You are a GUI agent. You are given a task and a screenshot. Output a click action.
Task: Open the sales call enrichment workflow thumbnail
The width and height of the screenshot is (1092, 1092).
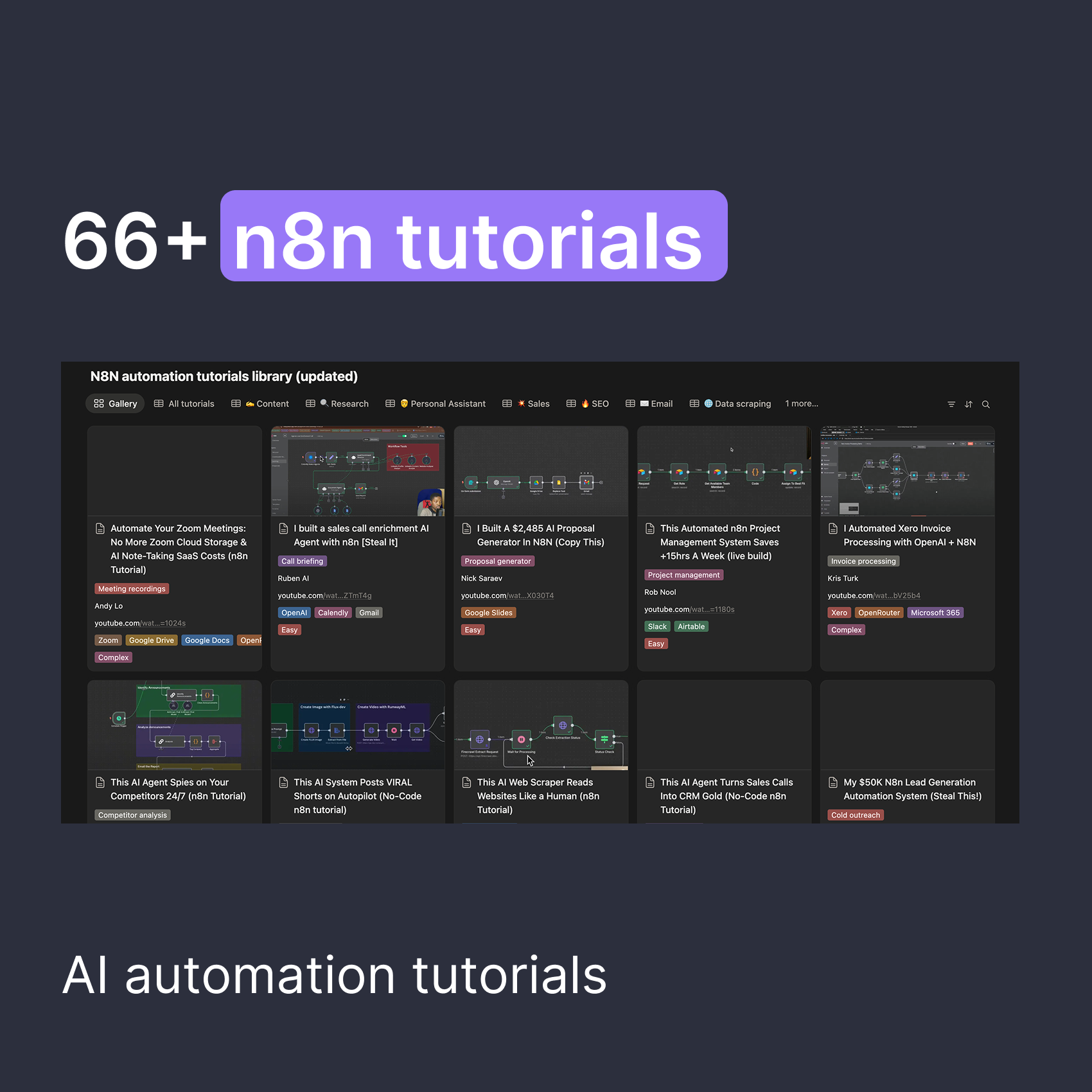(x=358, y=471)
